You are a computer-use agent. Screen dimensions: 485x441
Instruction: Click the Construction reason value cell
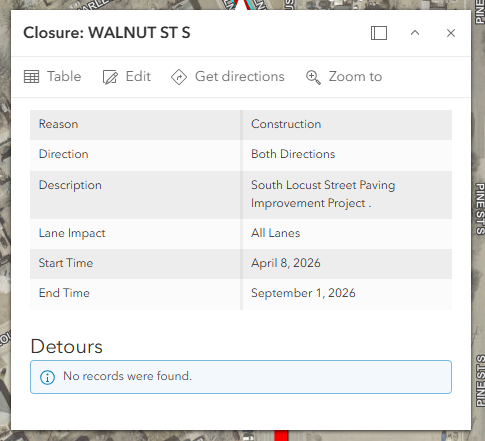(347, 124)
